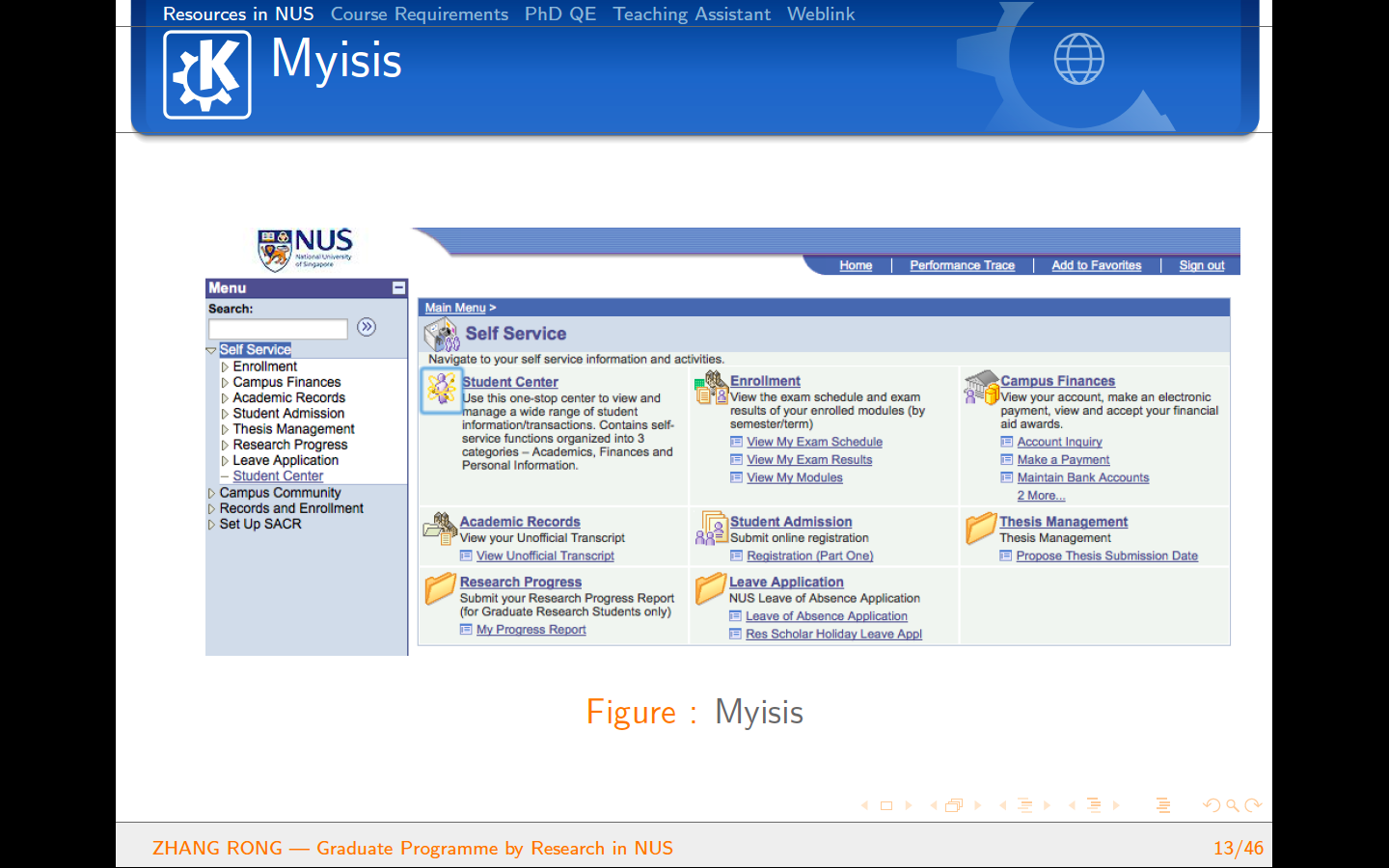The image size is (1389, 868).
Task: Click the Thesis Management folder icon
Action: click(x=980, y=529)
